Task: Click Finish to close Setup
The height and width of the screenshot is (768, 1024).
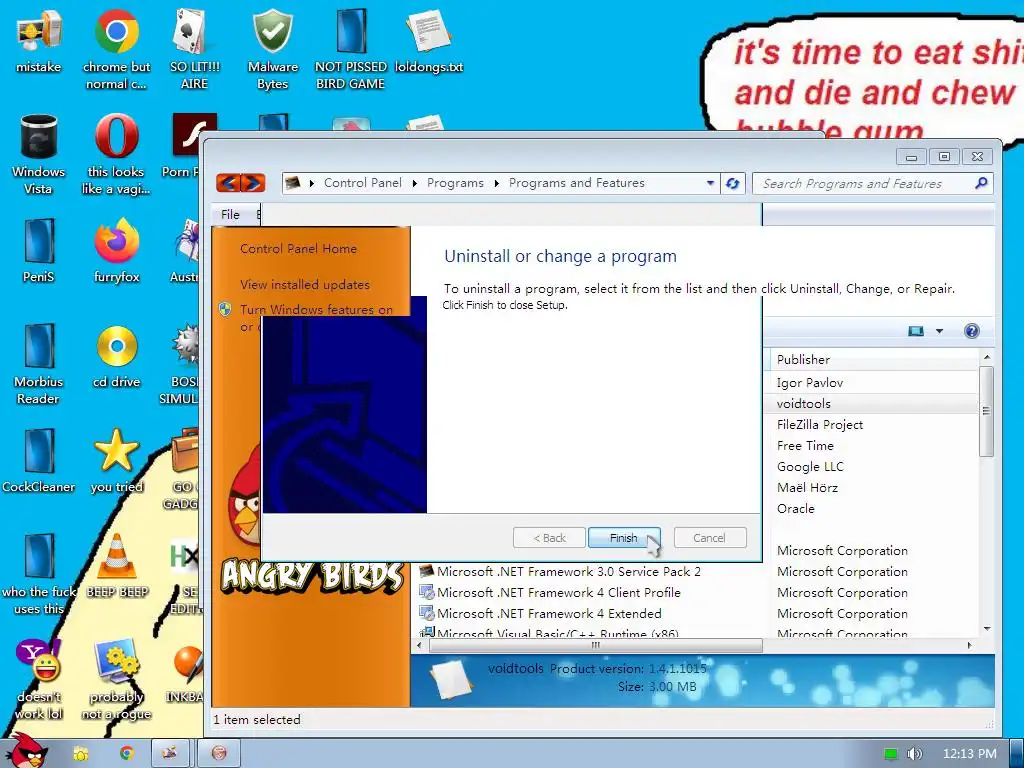Action: coord(624,537)
